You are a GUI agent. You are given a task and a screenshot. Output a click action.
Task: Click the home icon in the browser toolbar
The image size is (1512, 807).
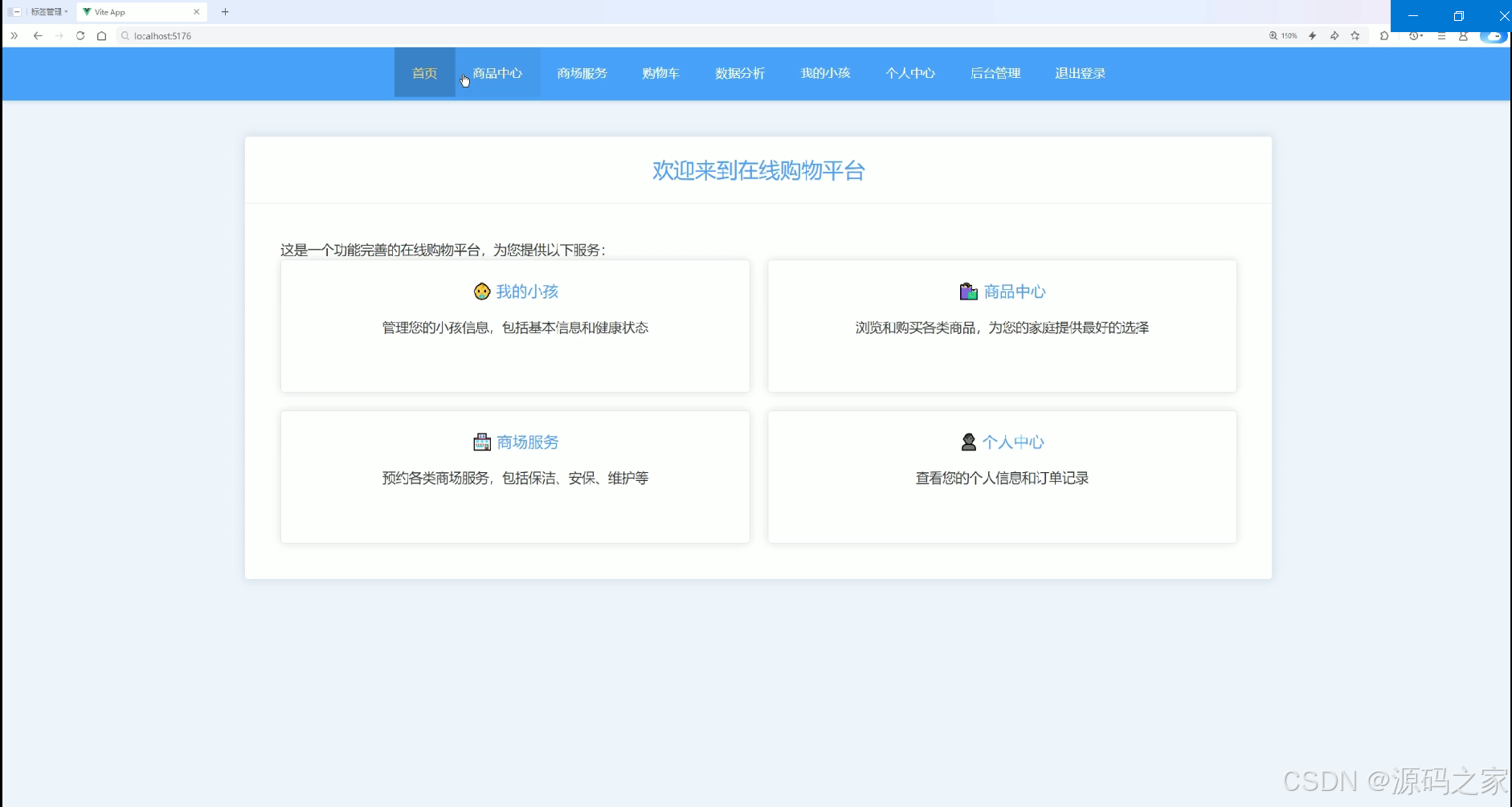coord(101,36)
